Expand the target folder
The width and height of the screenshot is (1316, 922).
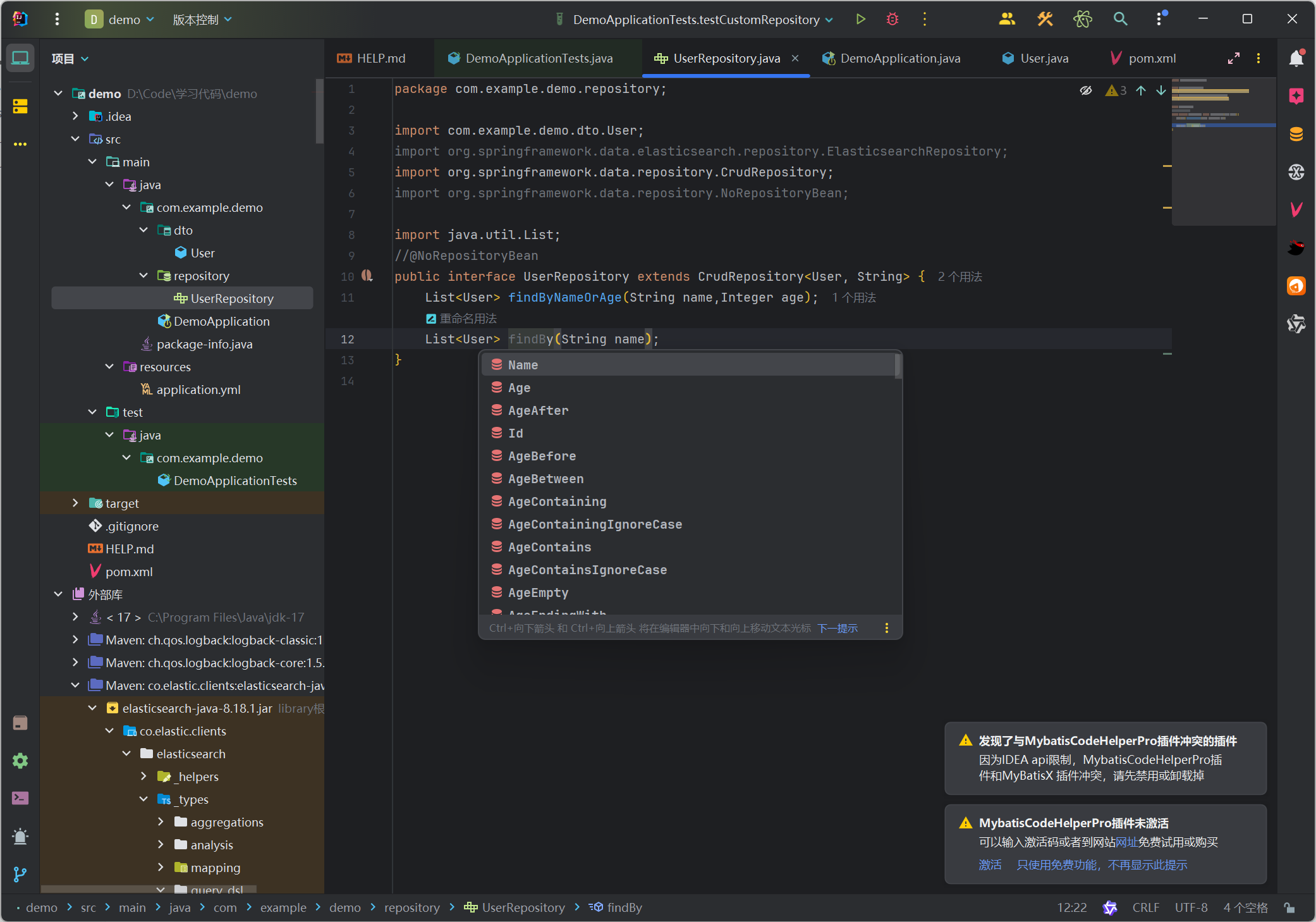pyautogui.click(x=75, y=503)
